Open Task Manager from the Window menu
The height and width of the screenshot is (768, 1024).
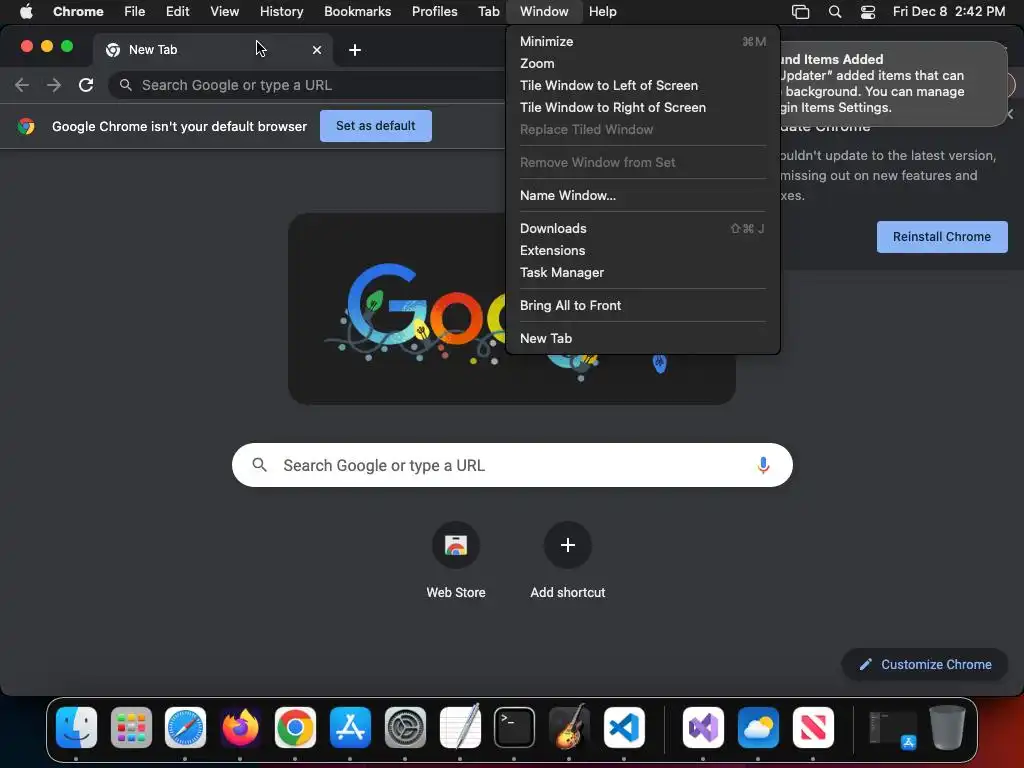click(x=643, y=272)
